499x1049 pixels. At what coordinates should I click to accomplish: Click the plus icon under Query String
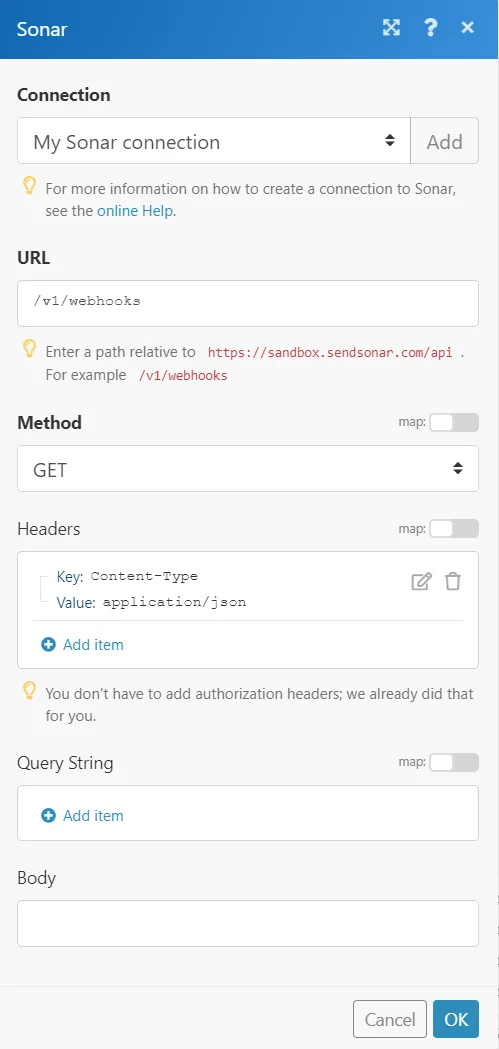click(48, 816)
